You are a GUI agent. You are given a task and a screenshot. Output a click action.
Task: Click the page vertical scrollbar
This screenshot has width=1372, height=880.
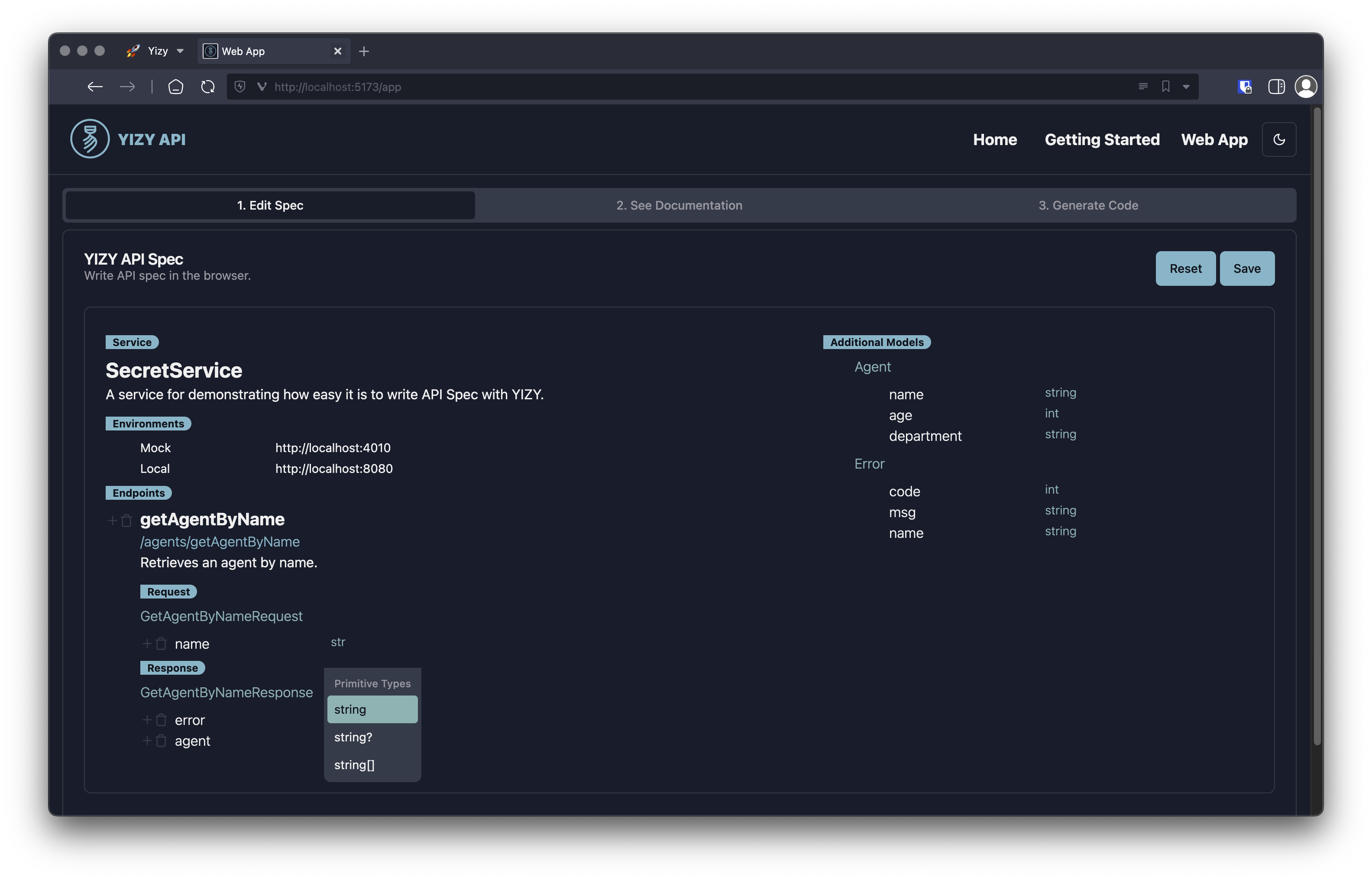tap(1318, 427)
